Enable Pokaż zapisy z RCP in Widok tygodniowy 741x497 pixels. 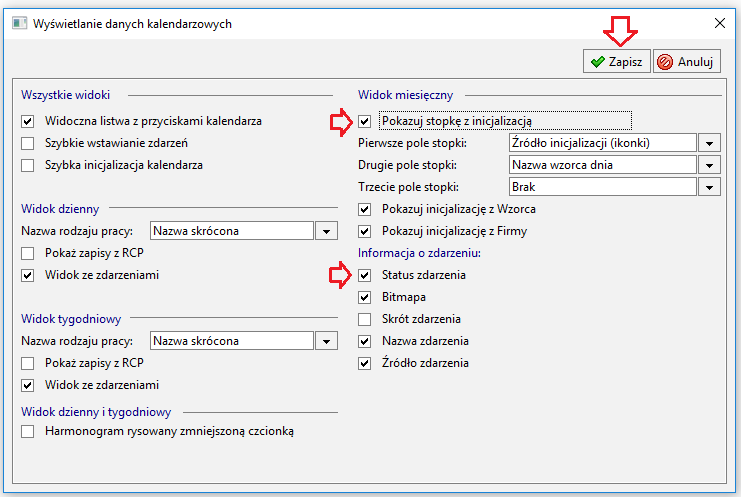[x=27, y=364]
